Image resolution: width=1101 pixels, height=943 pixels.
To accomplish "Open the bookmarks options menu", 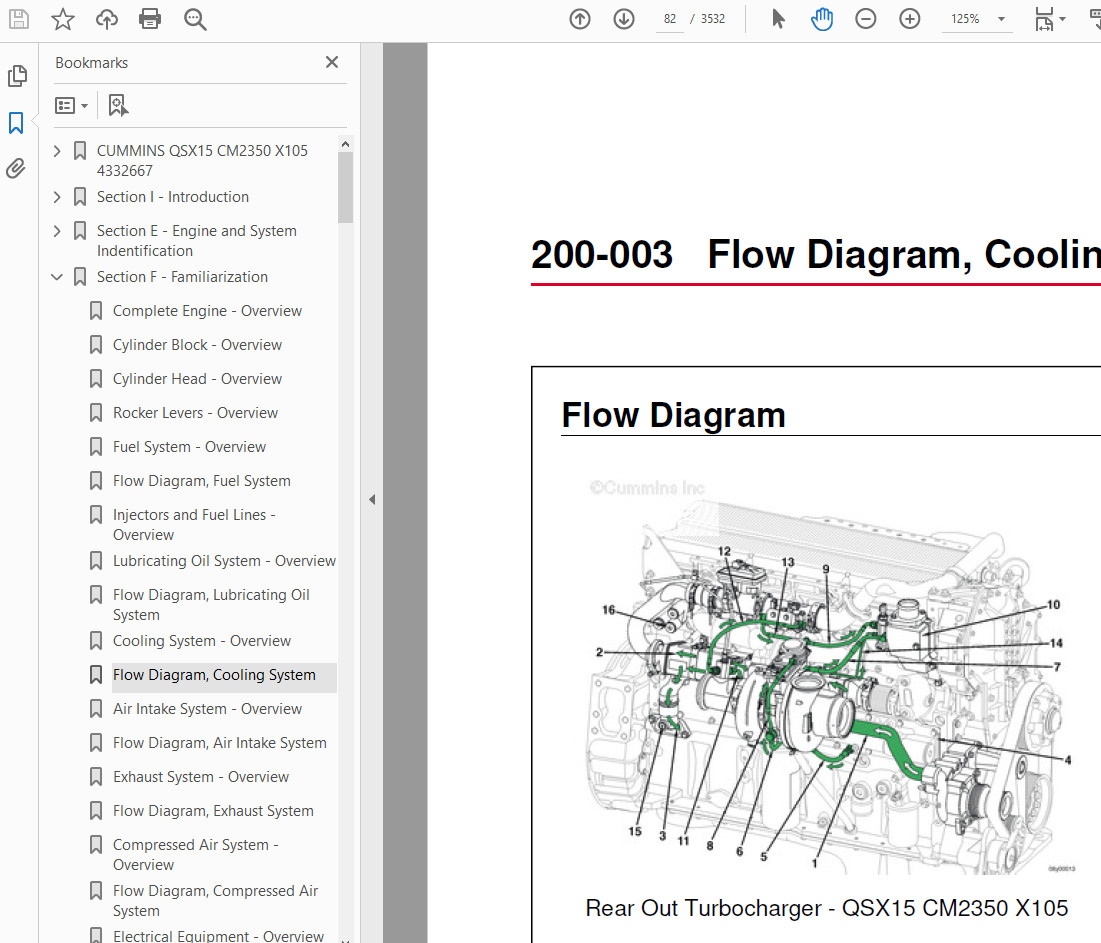I will [71, 105].
